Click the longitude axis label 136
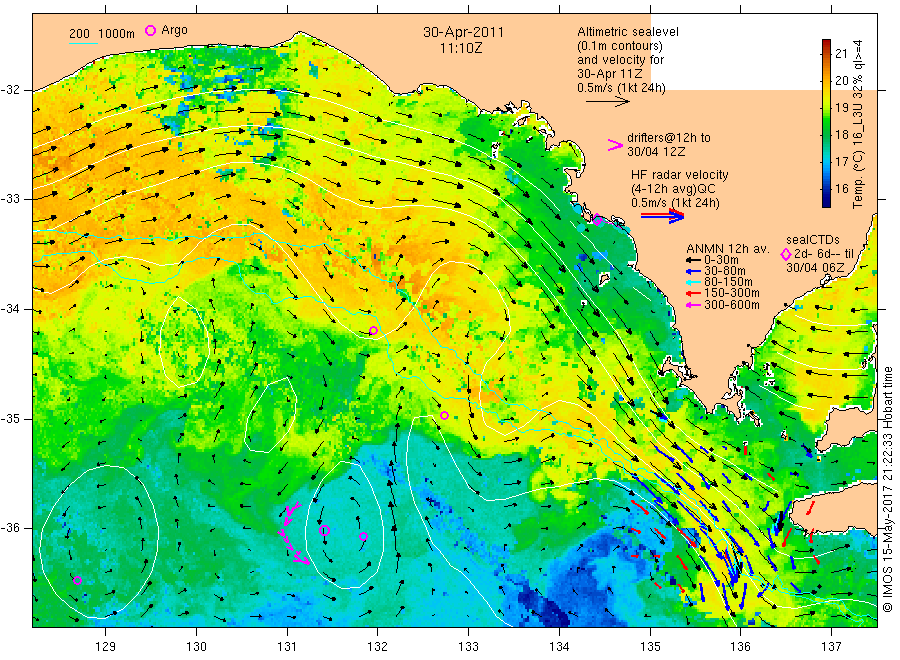 click(740, 647)
